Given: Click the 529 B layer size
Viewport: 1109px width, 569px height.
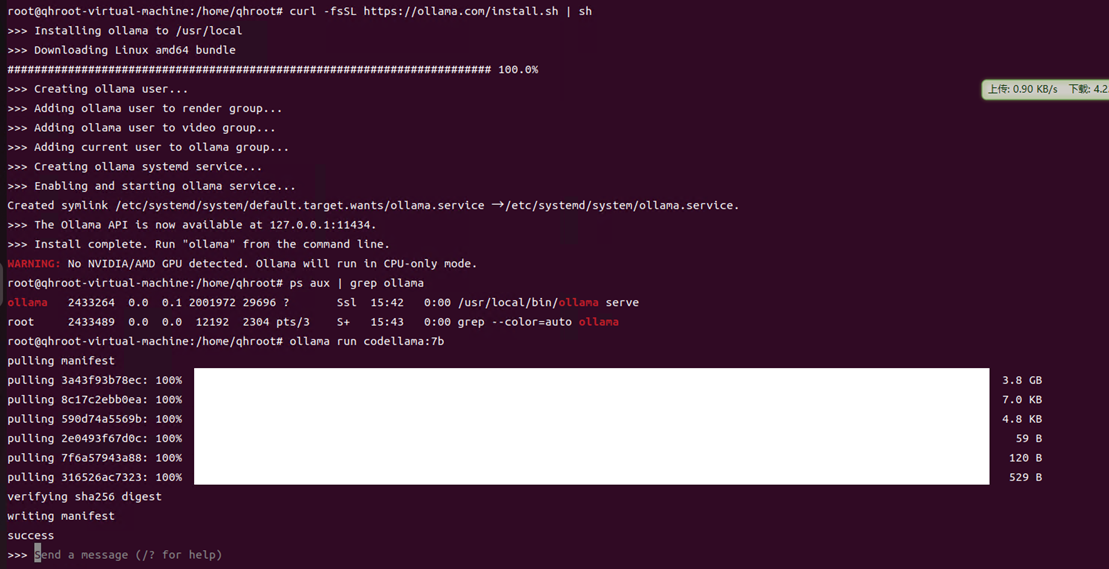Looking at the screenshot, I should pyautogui.click(x=1025, y=477).
